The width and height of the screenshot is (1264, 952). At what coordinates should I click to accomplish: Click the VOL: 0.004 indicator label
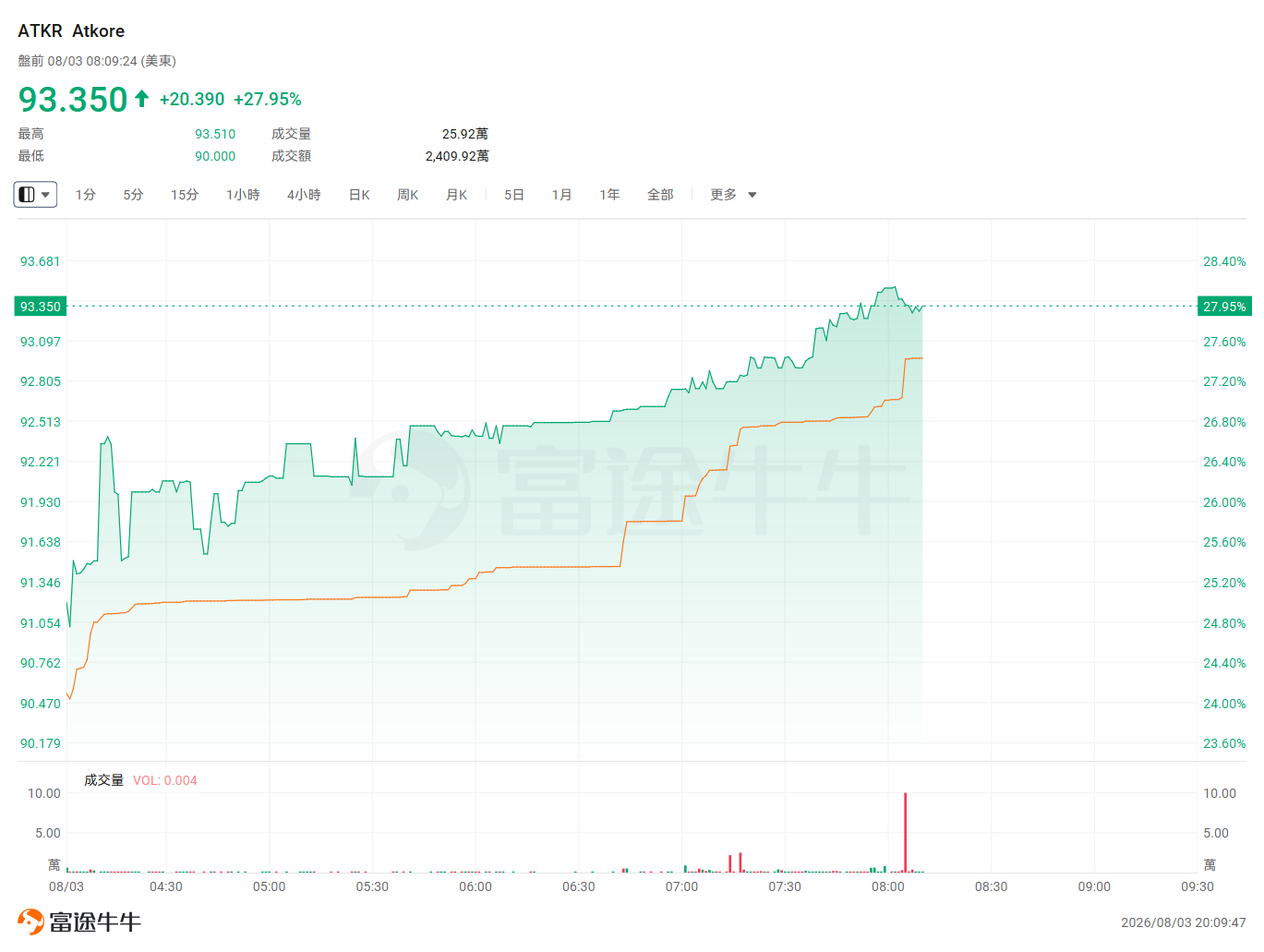[x=165, y=780]
